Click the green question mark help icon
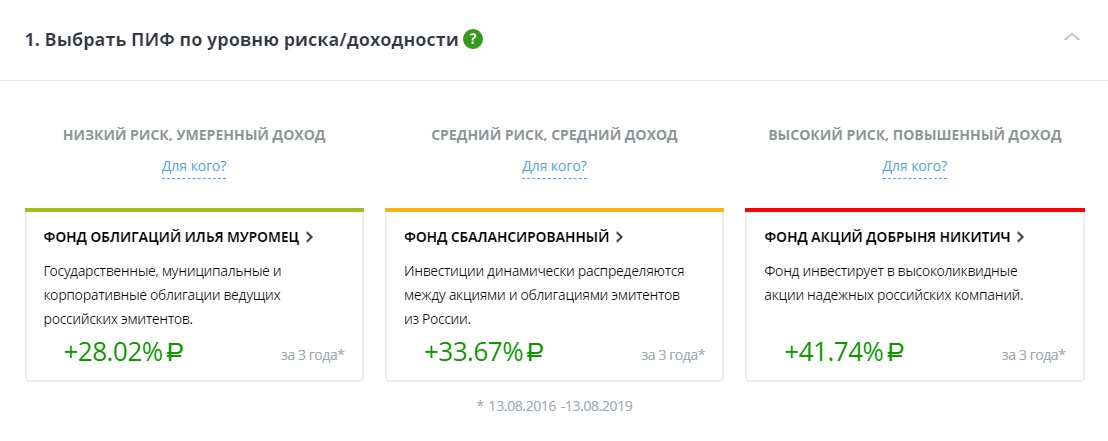Screen dimensions: 1108x441 click(473, 40)
